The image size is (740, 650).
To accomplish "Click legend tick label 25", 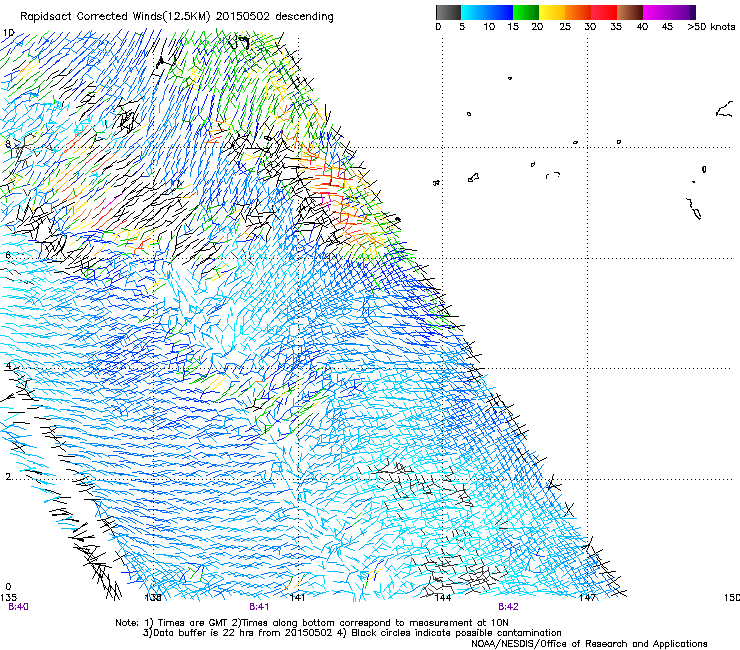I will (565, 27).
